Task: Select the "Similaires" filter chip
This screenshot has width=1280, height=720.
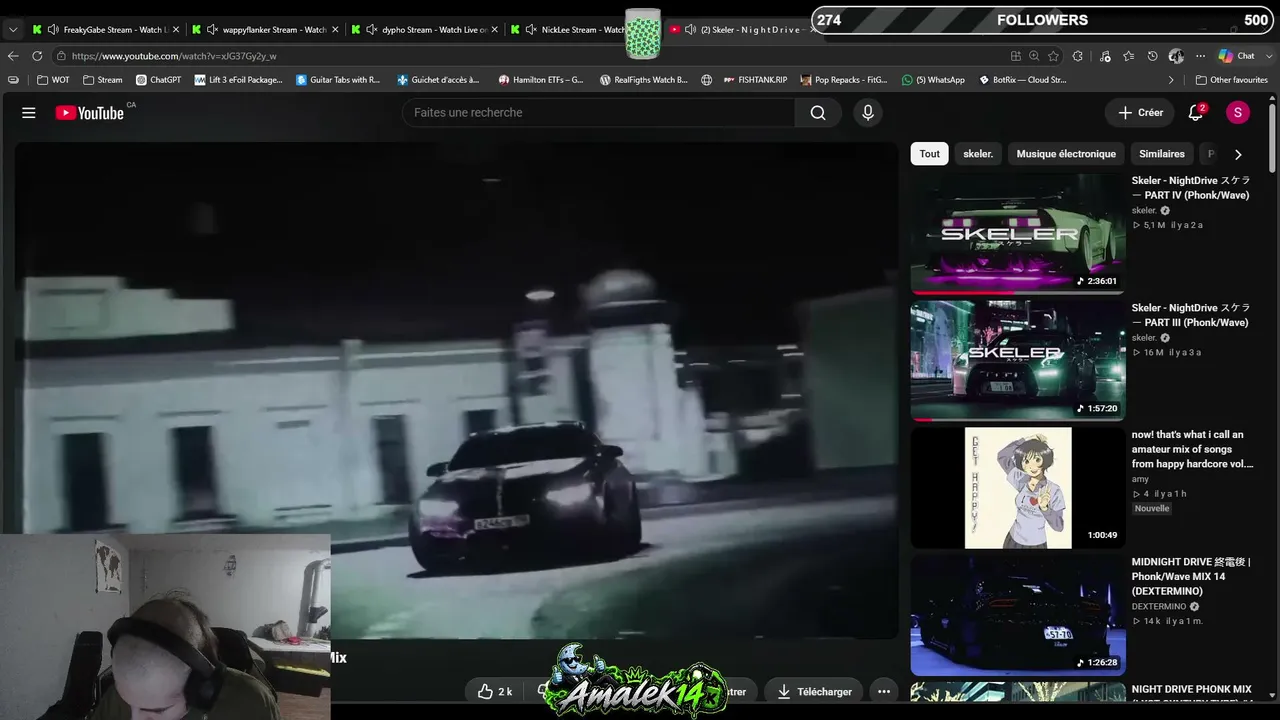Action: click(1162, 154)
